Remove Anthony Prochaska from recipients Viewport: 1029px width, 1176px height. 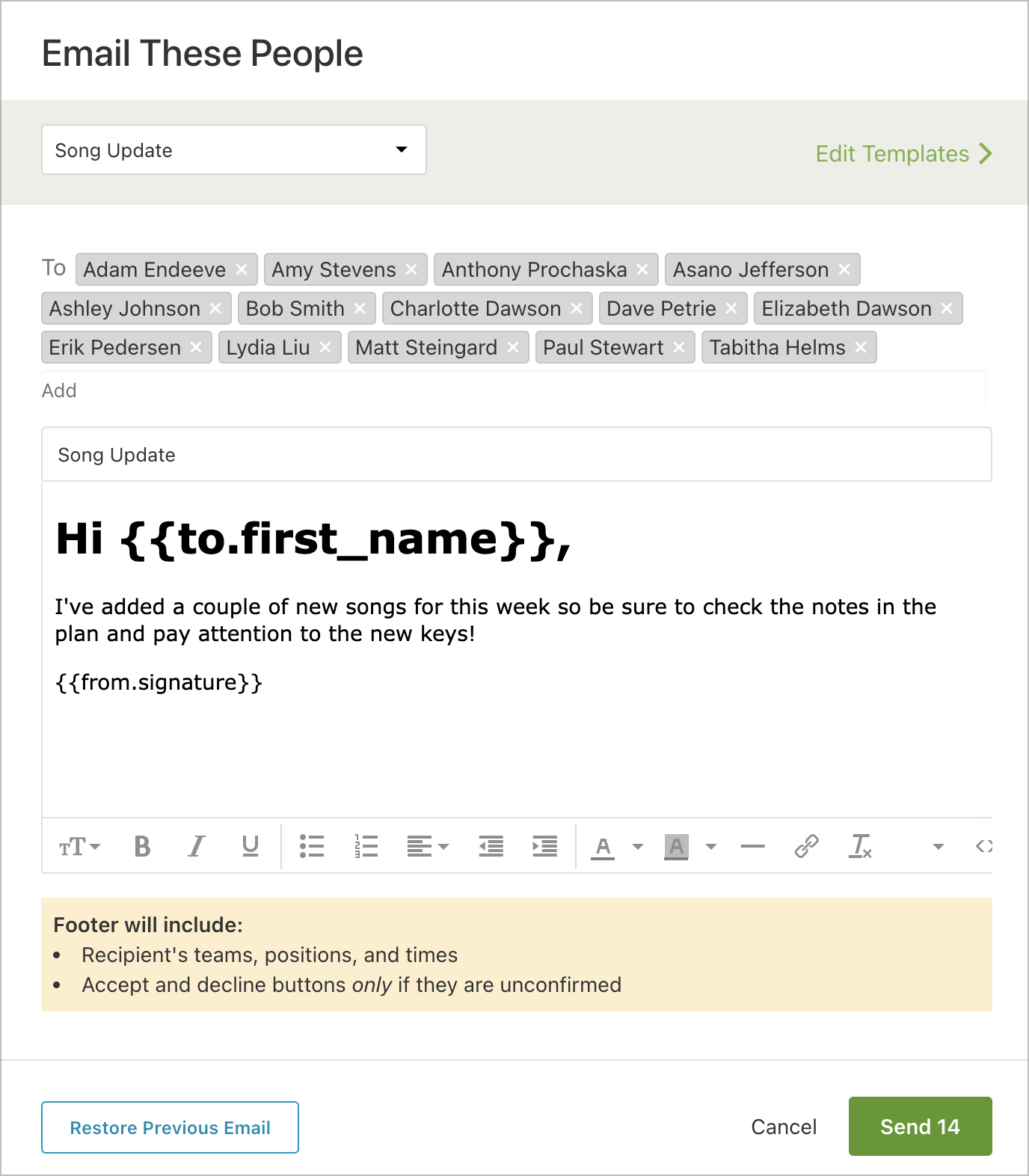[x=642, y=269]
